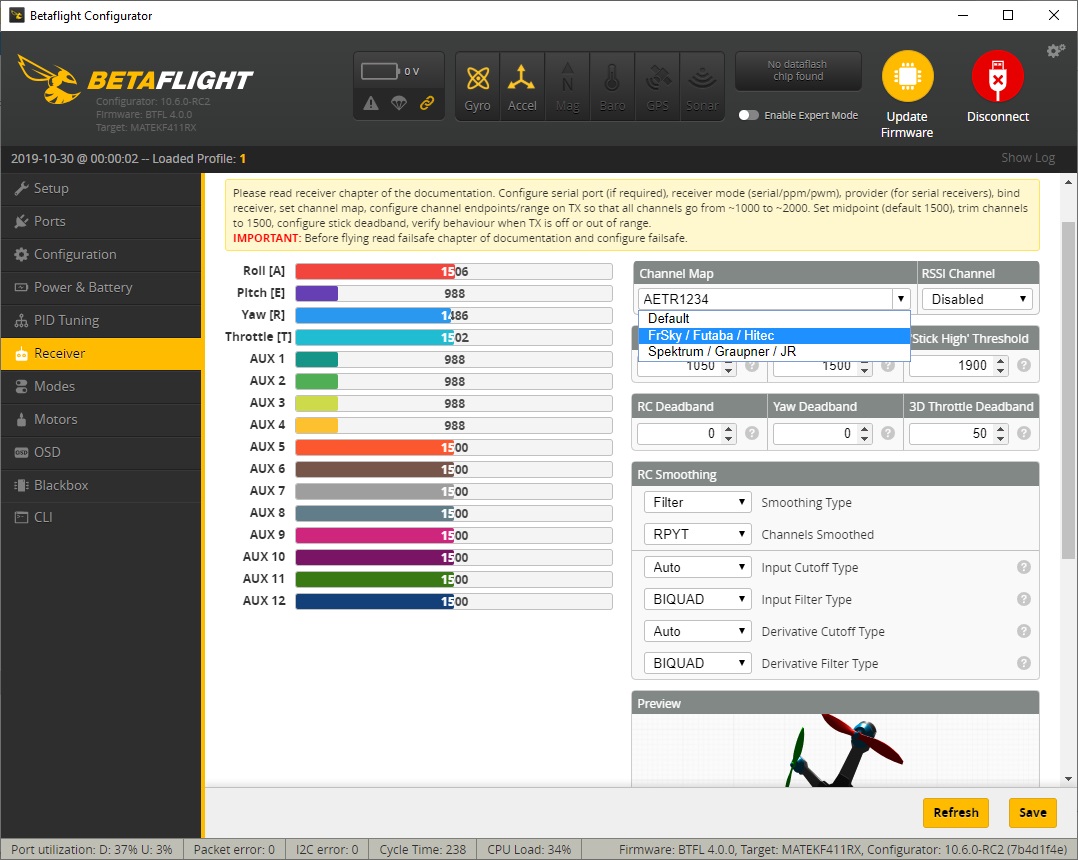Open the Modes tab
The height and width of the screenshot is (860, 1078).
click(x=101, y=386)
